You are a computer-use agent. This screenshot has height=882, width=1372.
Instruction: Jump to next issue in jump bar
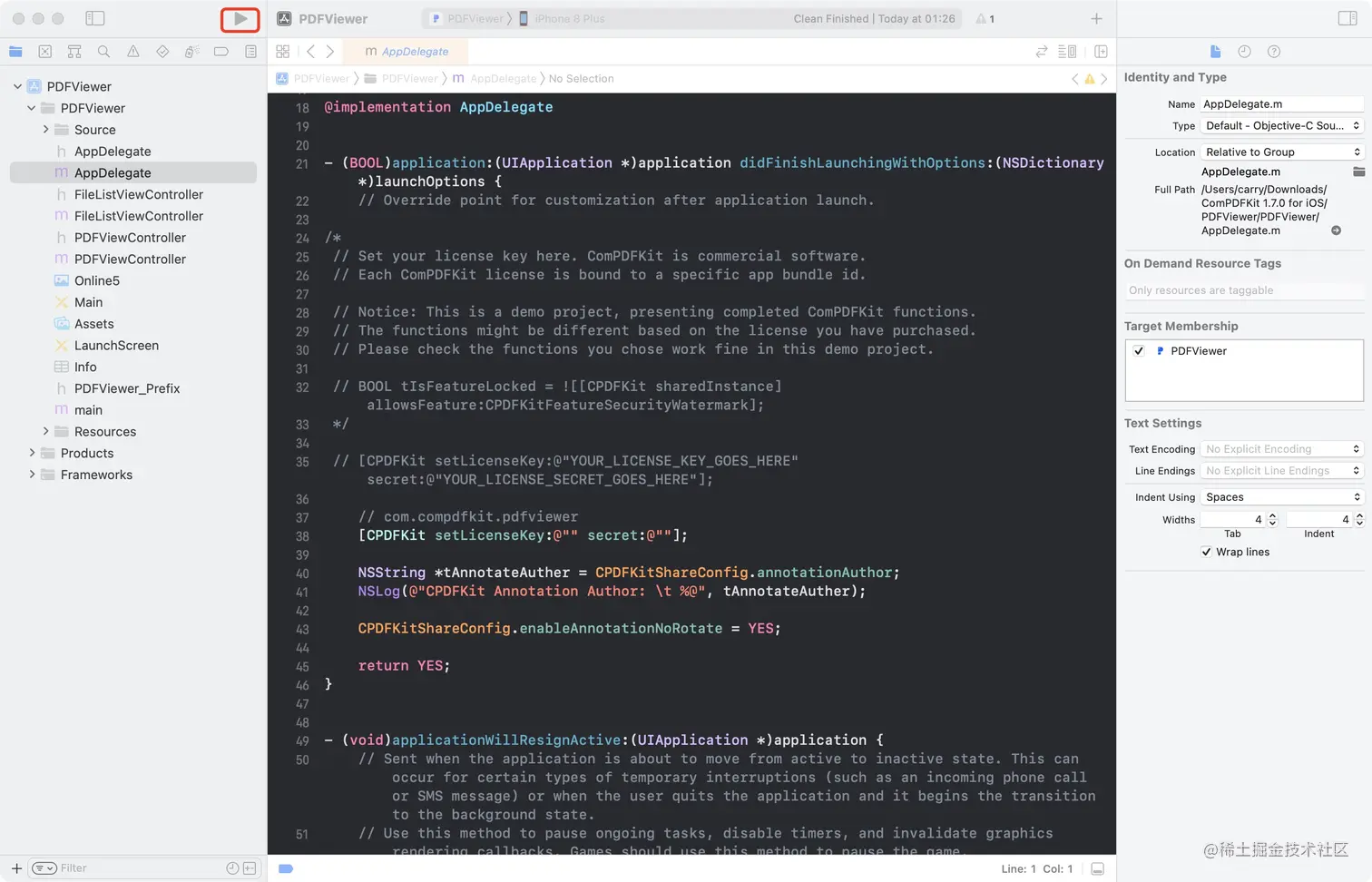[x=1104, y=79]
